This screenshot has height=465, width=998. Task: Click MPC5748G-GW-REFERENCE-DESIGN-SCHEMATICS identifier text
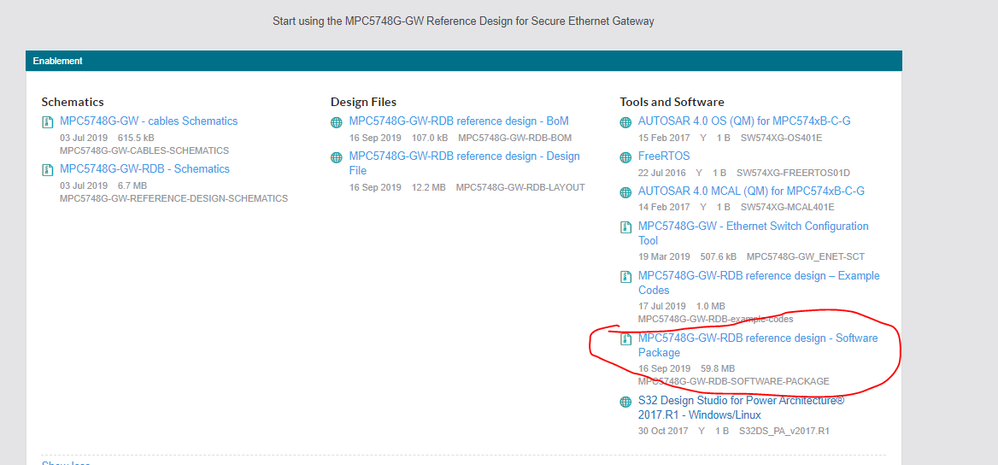174,198
